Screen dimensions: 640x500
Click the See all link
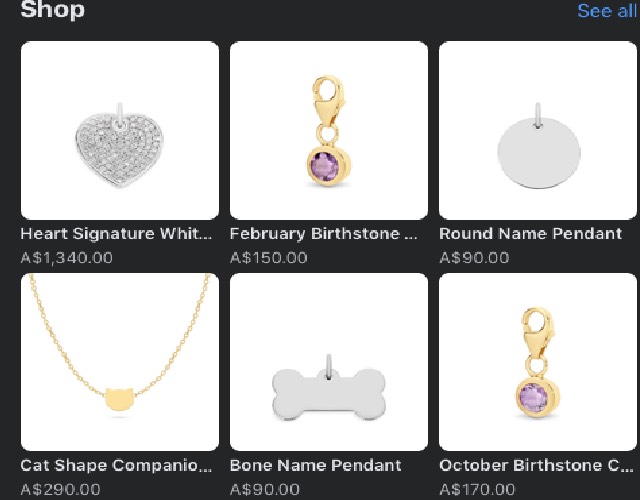[606, 11]
